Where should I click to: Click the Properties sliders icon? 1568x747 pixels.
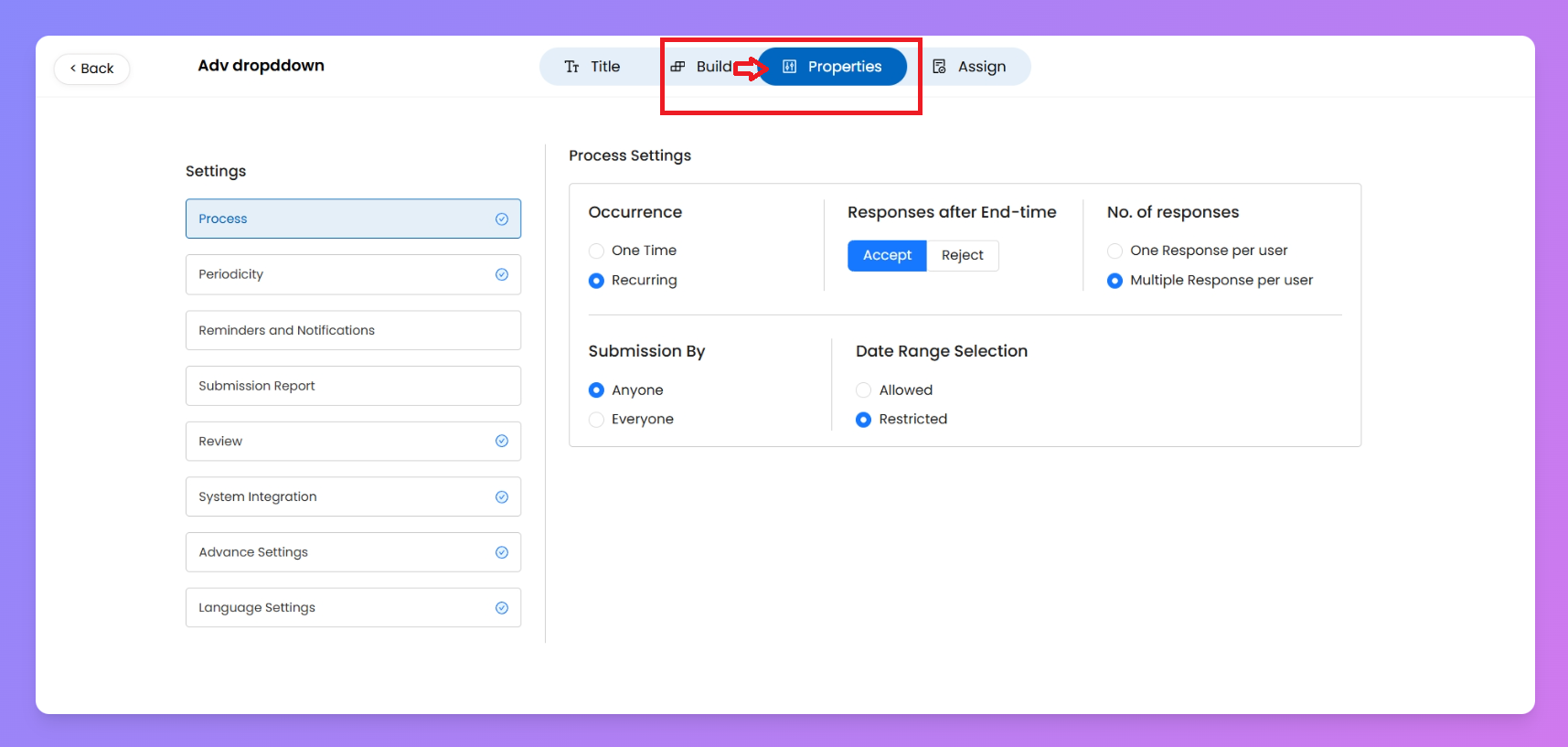click(790, 67)
